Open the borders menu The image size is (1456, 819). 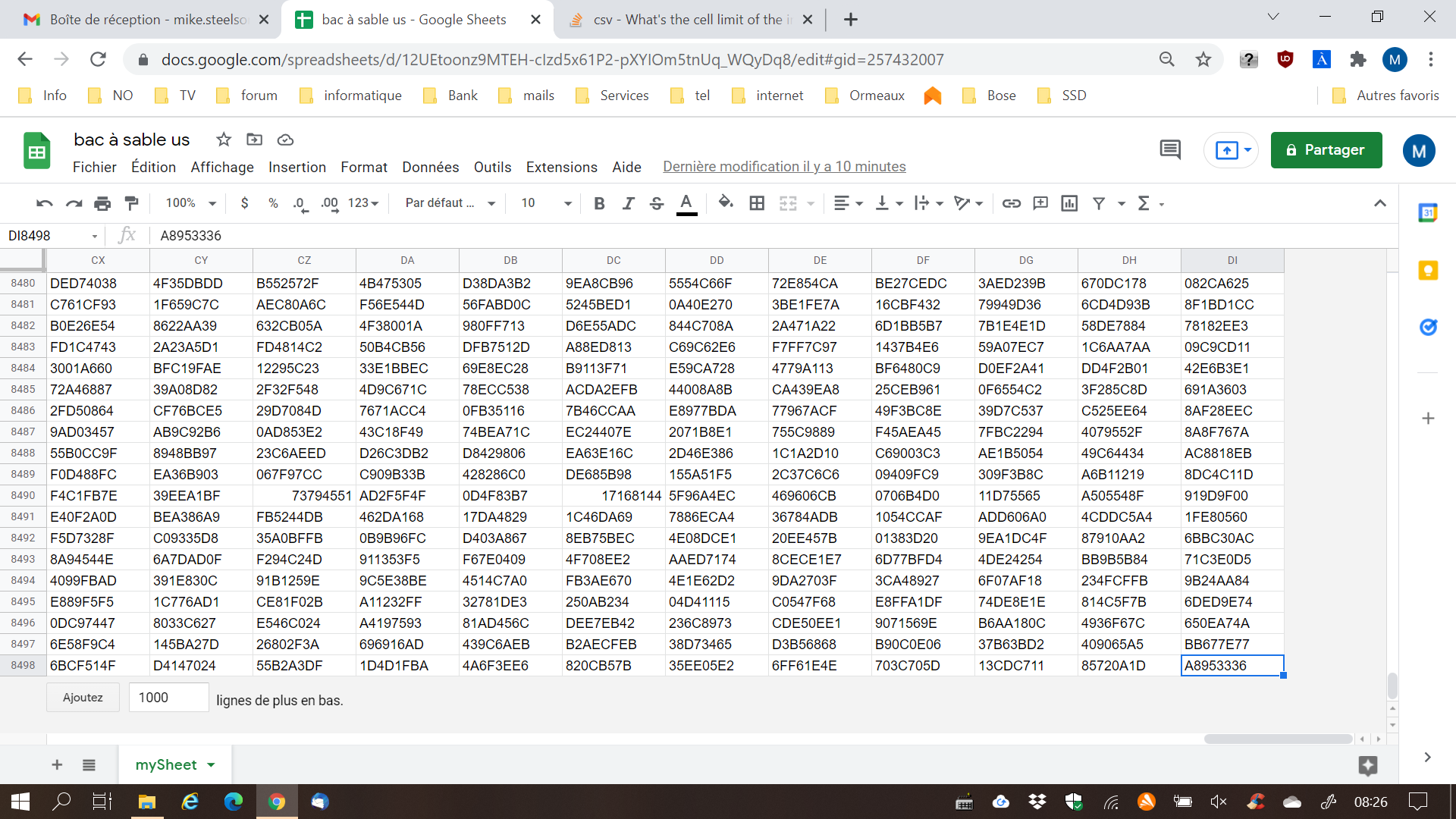point(757,203)
